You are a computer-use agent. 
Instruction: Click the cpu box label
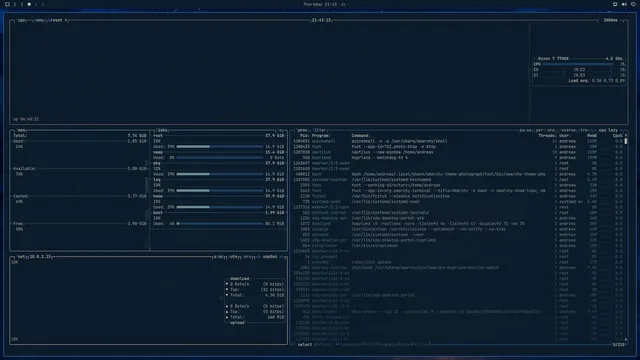[21, 20]
